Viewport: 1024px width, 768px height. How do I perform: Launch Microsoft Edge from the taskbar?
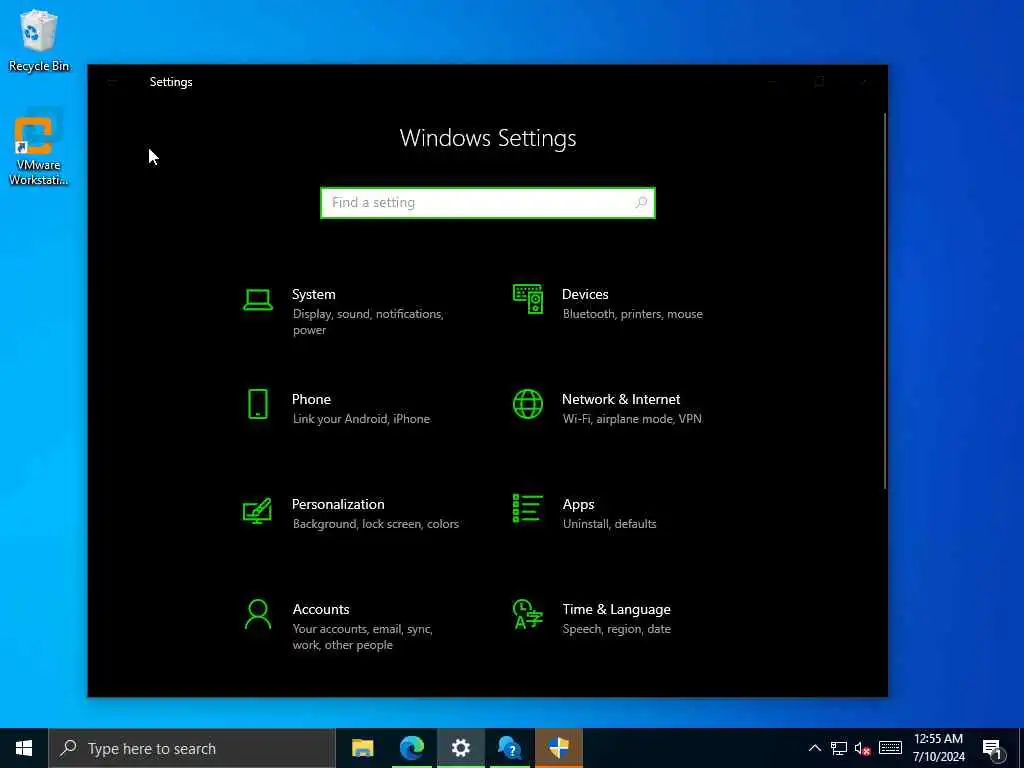pyautogui.click(x=411, y=748)
